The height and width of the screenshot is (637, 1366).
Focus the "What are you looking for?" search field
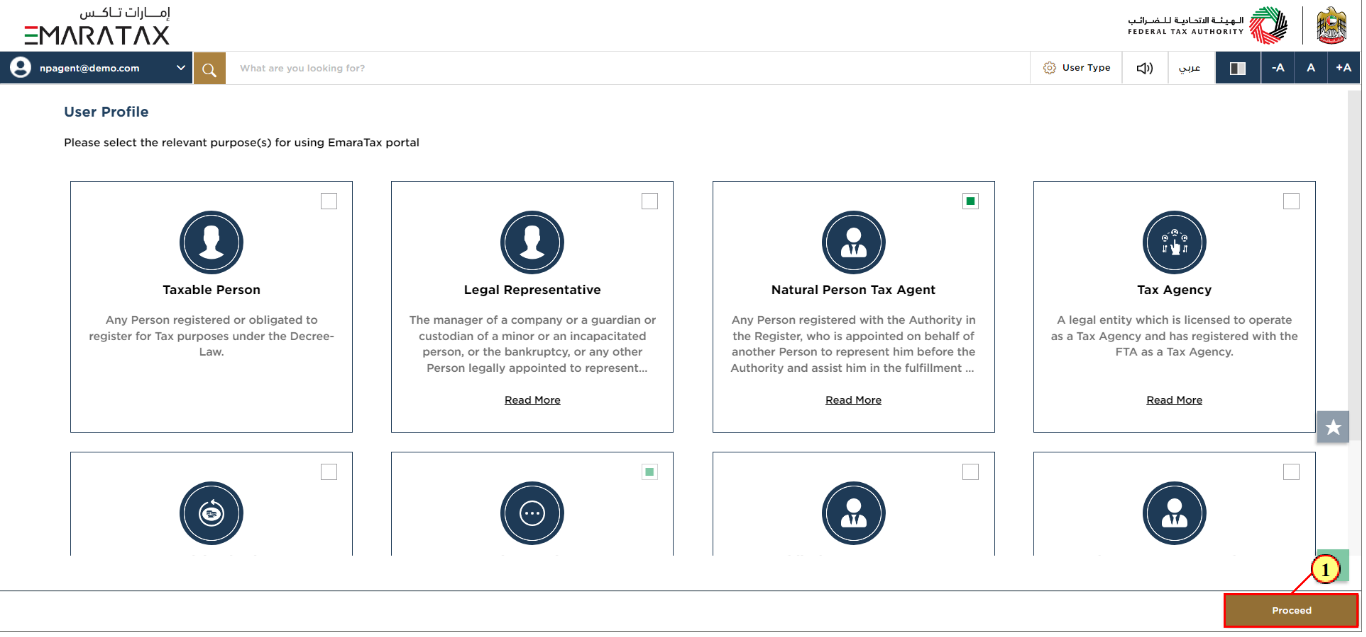pos(628,68)
